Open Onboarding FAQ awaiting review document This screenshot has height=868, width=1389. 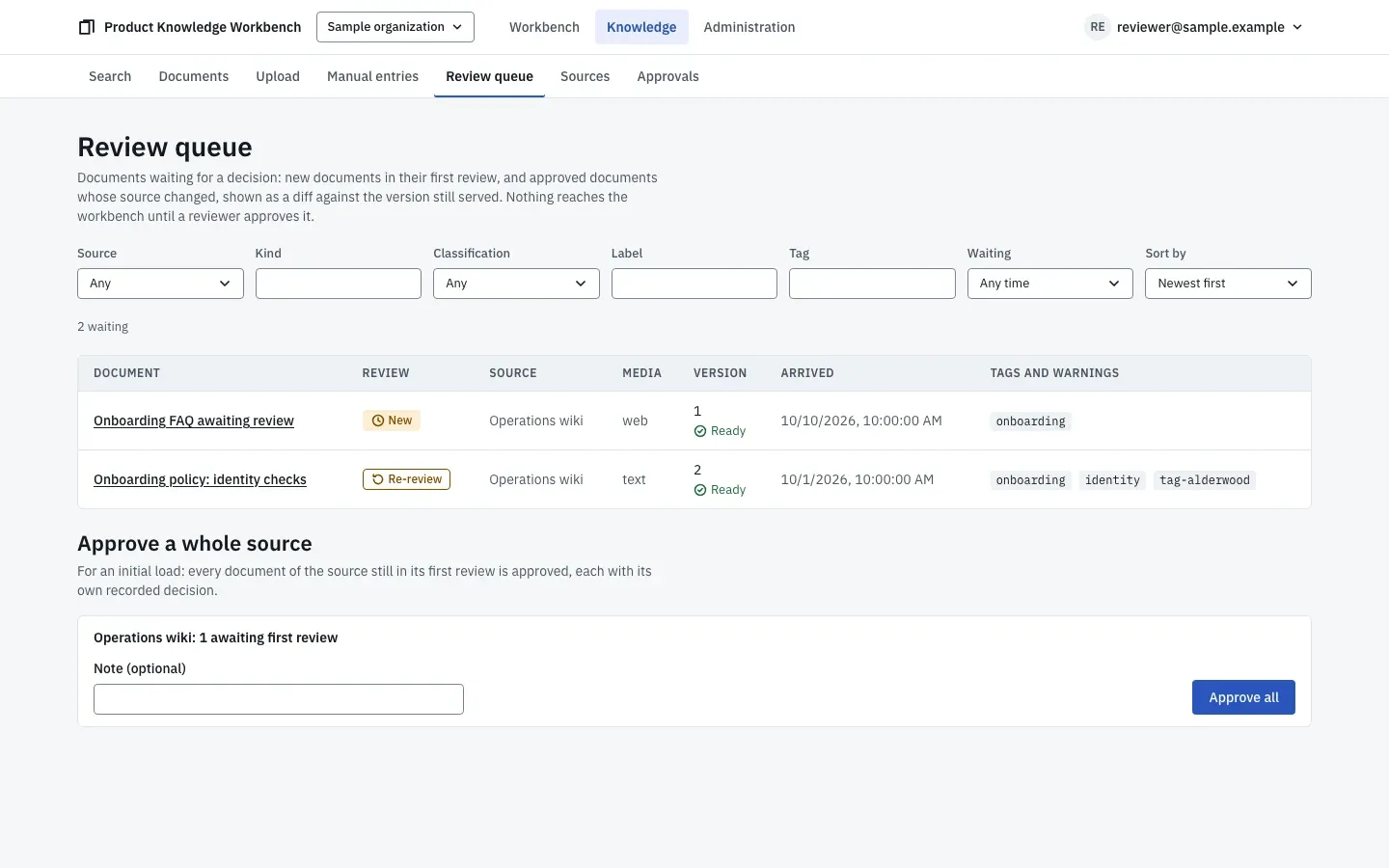coord(194,420)
